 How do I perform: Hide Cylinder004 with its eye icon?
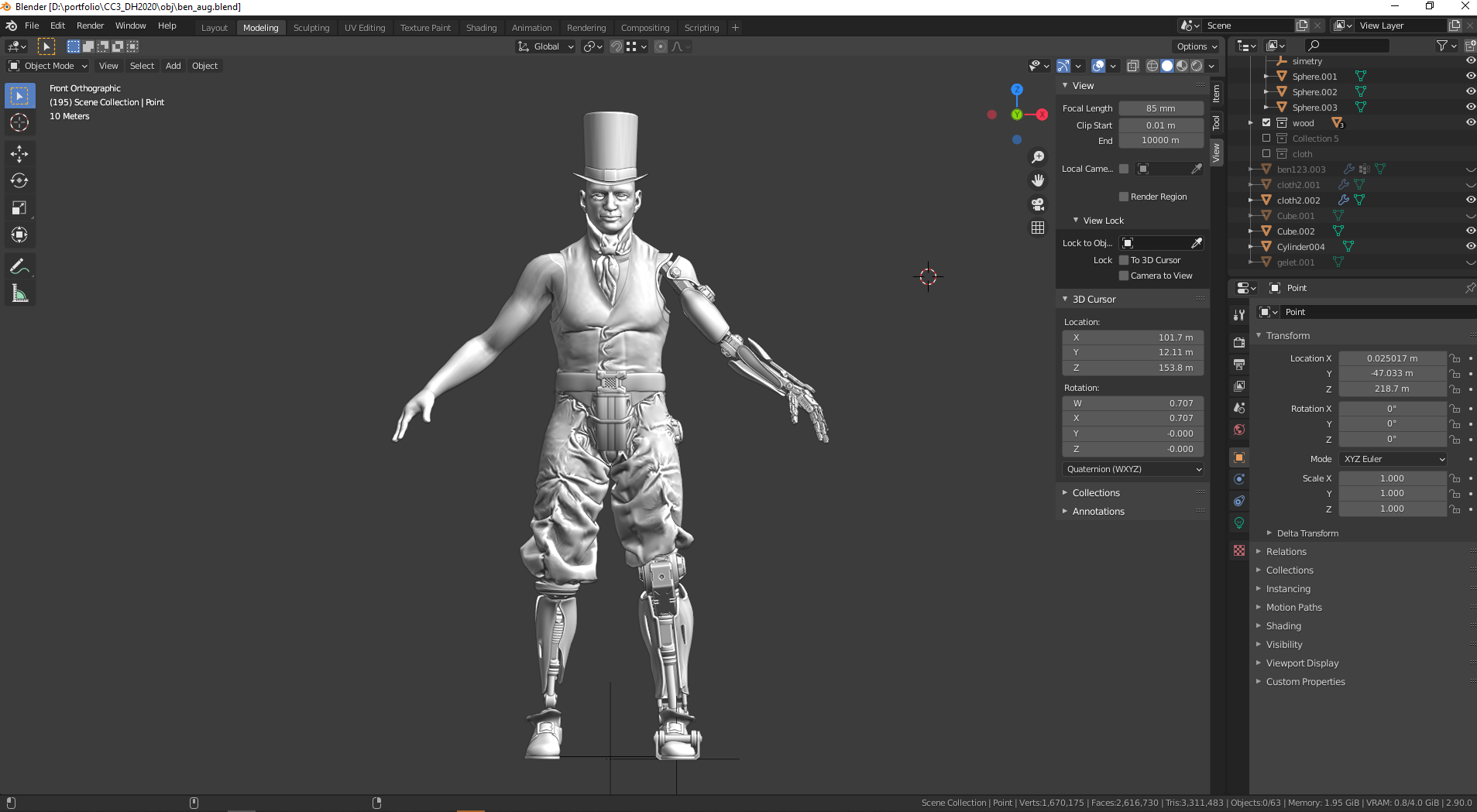(1470, 246)
